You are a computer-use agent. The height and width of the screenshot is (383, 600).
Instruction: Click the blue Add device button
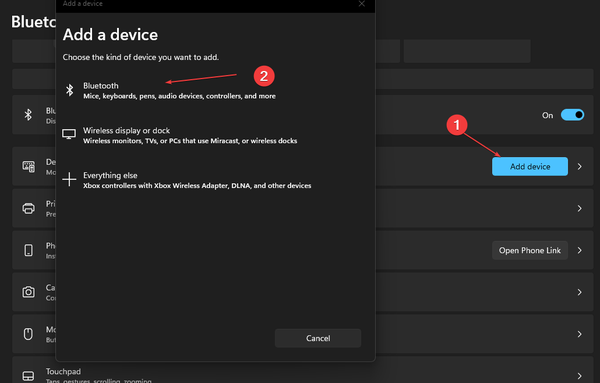point(530,166)
